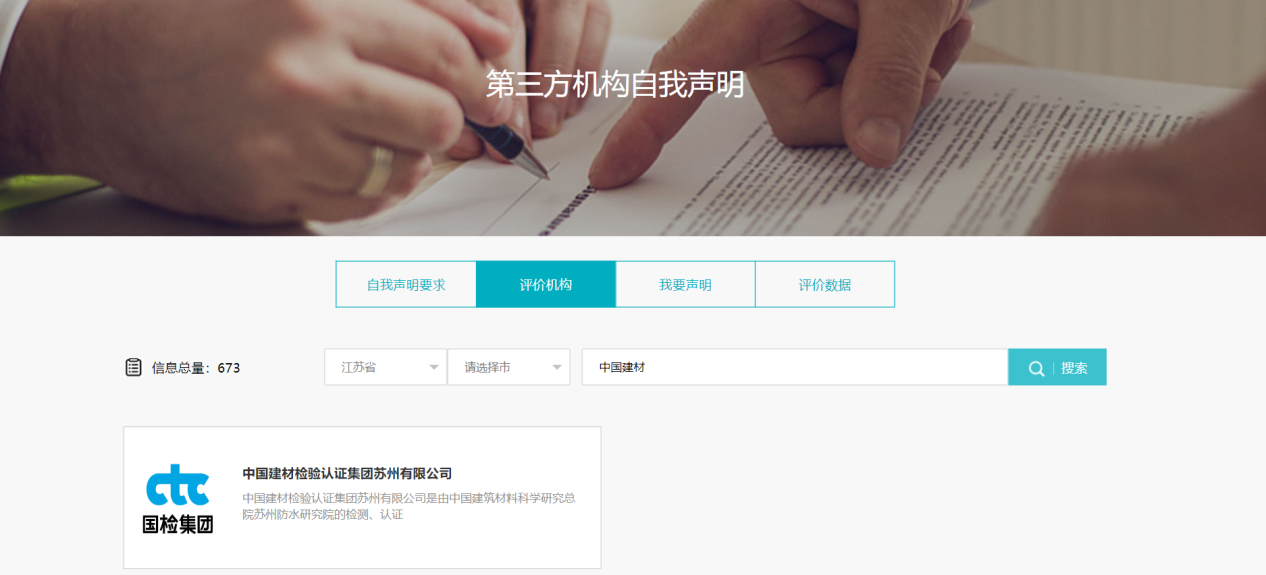Open the 请选择市 city dropdown
Image resolution: width=1266 pixels, height=575 pixels.
509,367
